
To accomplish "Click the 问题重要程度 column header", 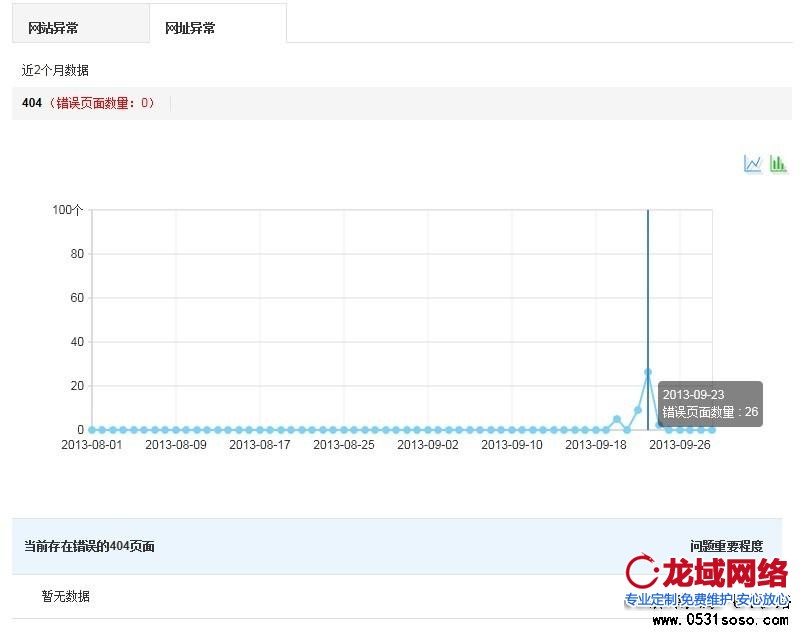I will [x=726, y=546].
